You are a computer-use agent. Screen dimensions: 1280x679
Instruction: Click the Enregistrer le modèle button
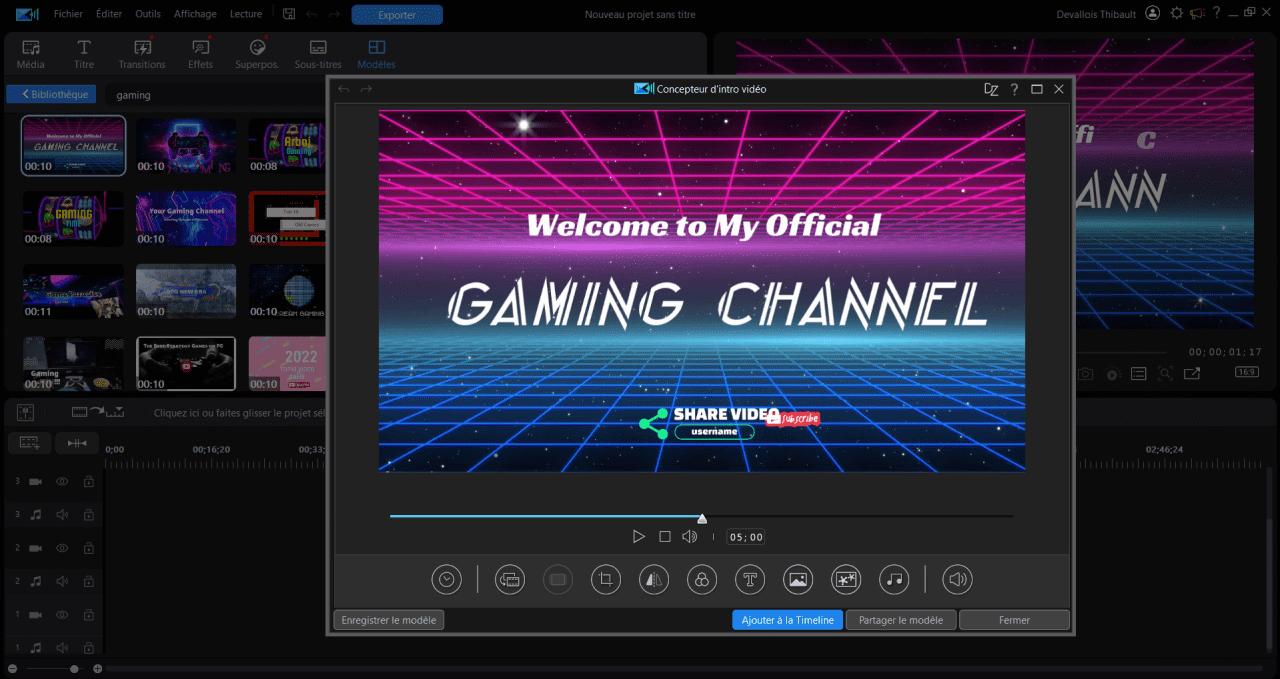pyautogui.click(x=388, y=619)
